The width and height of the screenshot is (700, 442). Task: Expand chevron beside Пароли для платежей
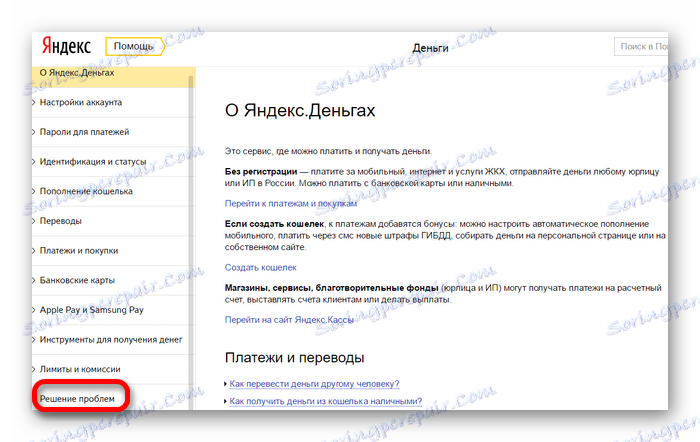pyautogui.click(x=34, y=132)
